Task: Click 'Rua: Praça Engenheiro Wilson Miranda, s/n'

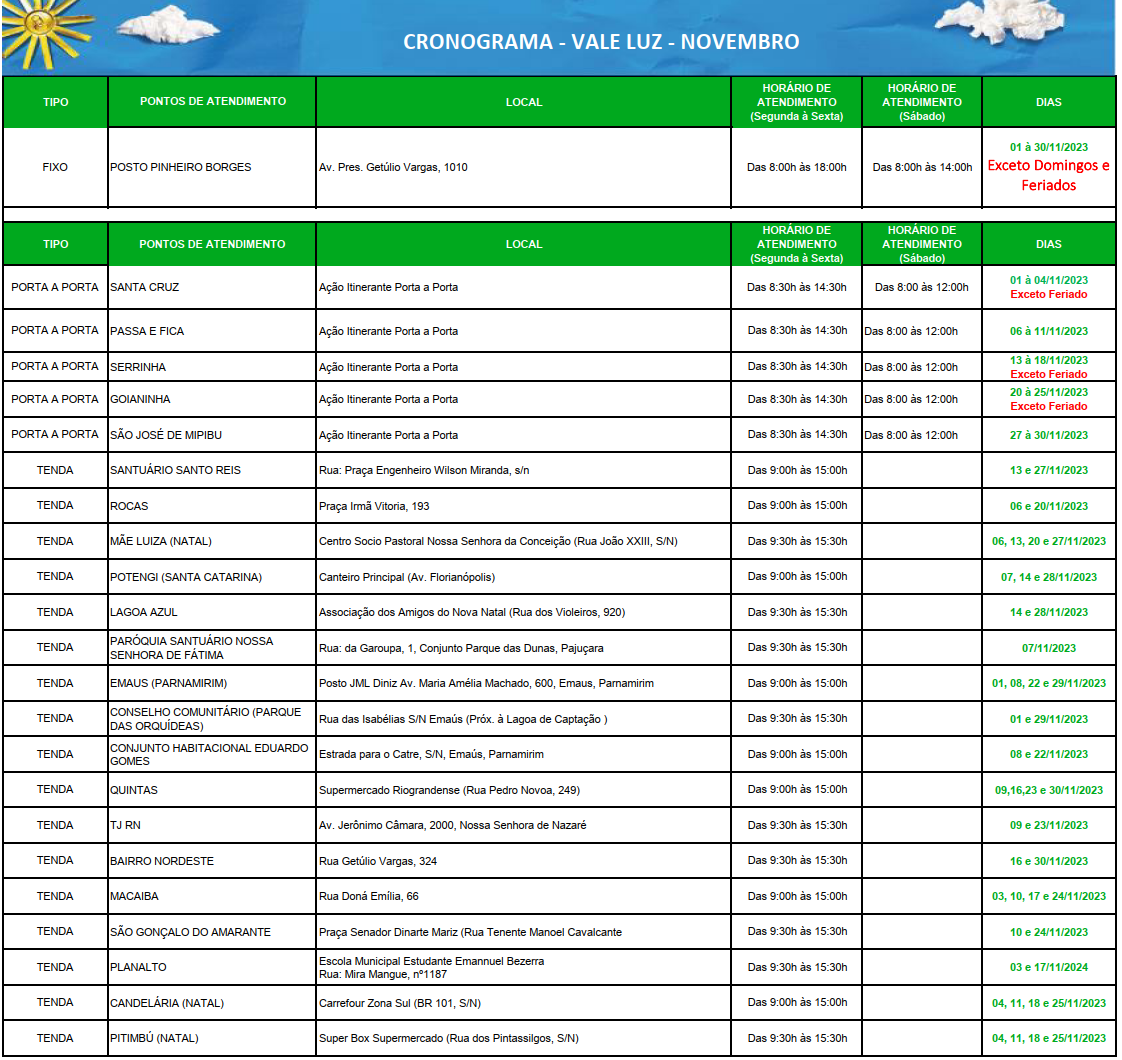Action: click(x=424, y=470)
